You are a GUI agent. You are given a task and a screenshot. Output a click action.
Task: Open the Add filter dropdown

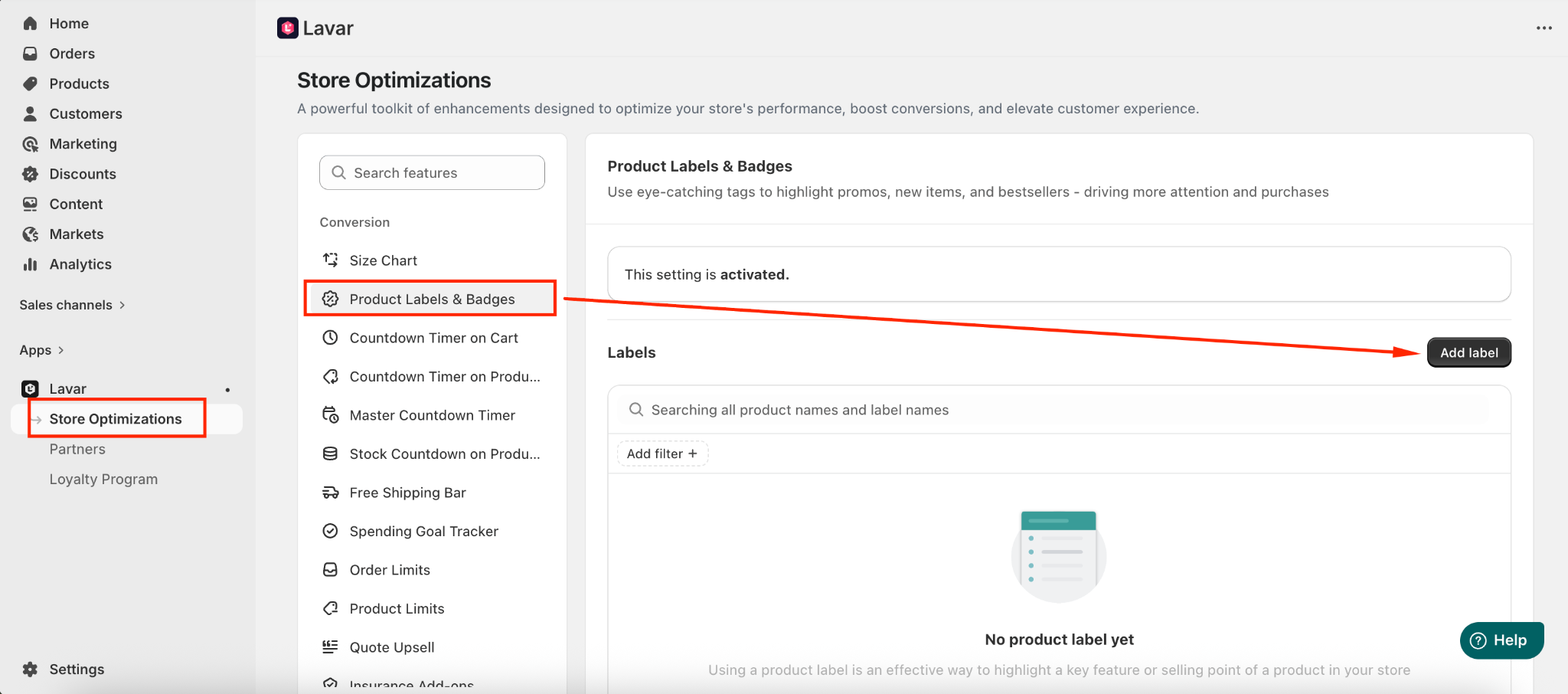pos(662,453)
